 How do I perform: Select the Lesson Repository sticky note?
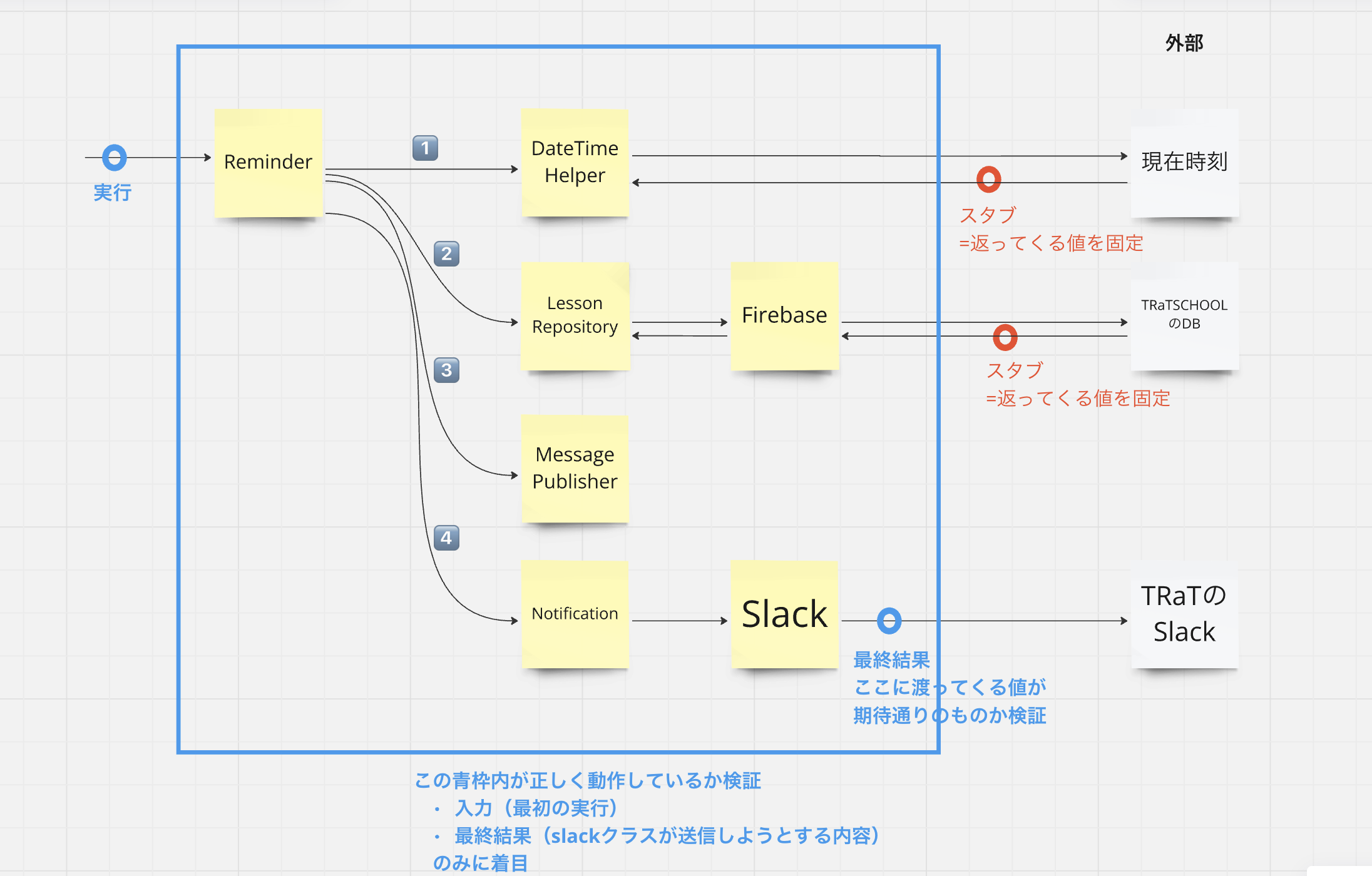575,315
